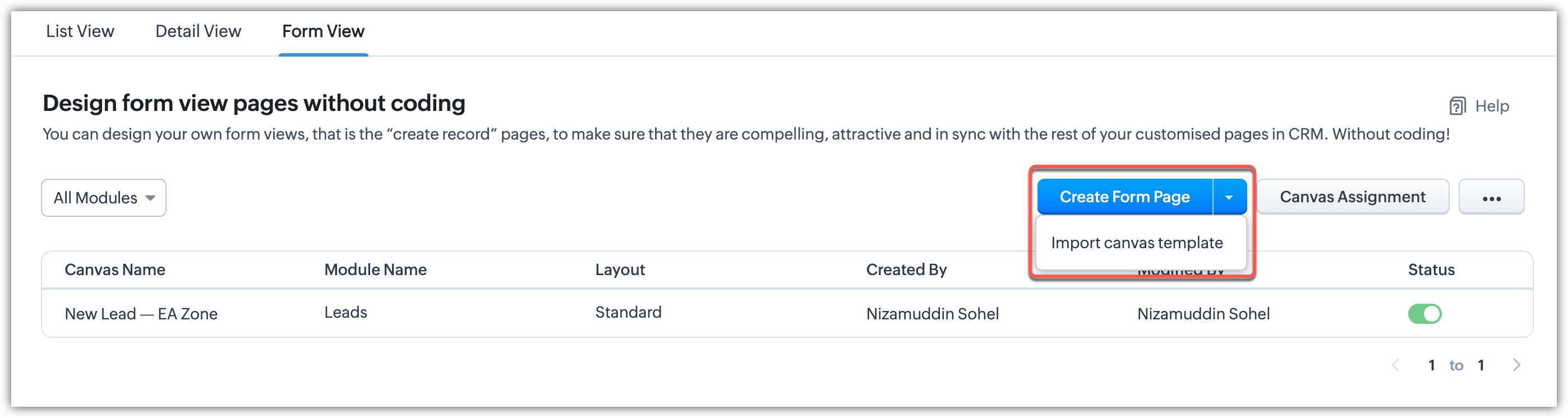Switch to the Detail View tab
This screenshot has height=418, width=1568.
click(x=198, y=31)
